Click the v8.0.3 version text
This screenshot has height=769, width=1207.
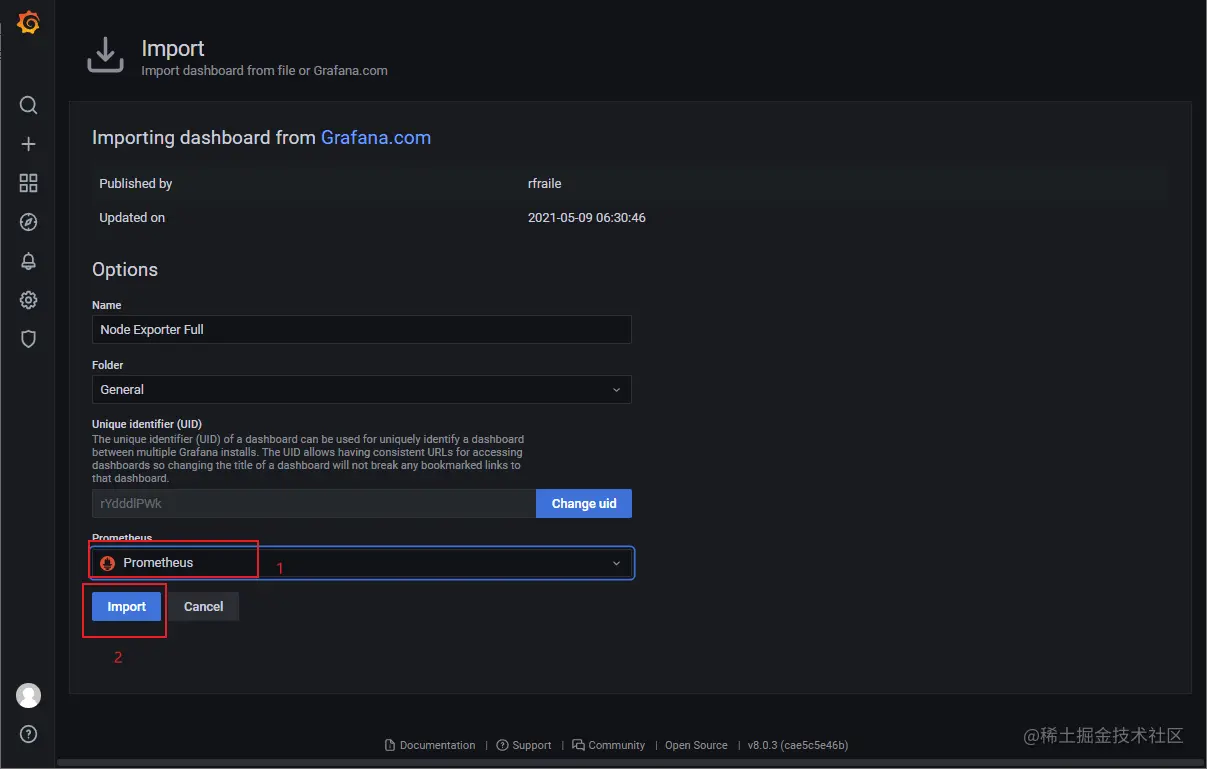coord(798,745)
